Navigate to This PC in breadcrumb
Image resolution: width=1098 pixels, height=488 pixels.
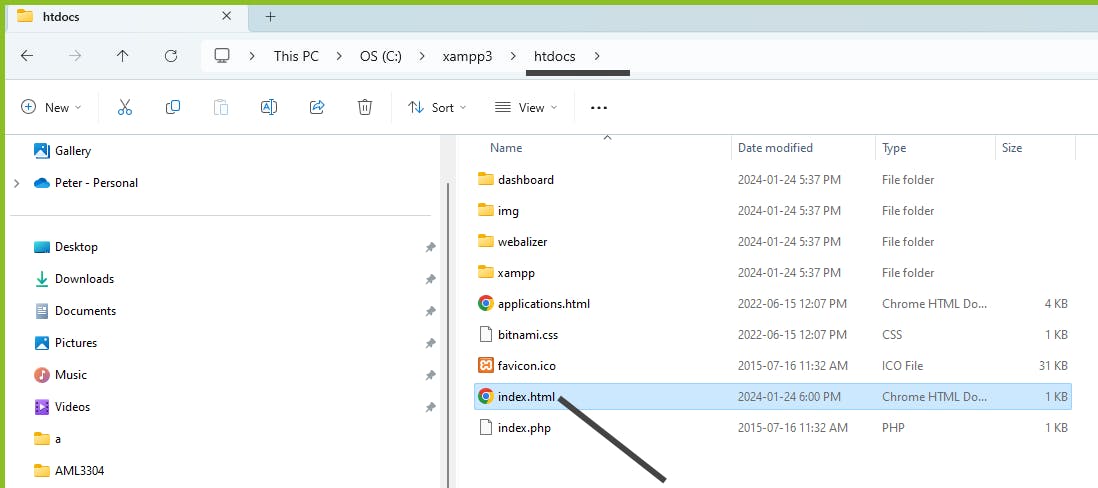pyautogui.click(x=296, y=56)
